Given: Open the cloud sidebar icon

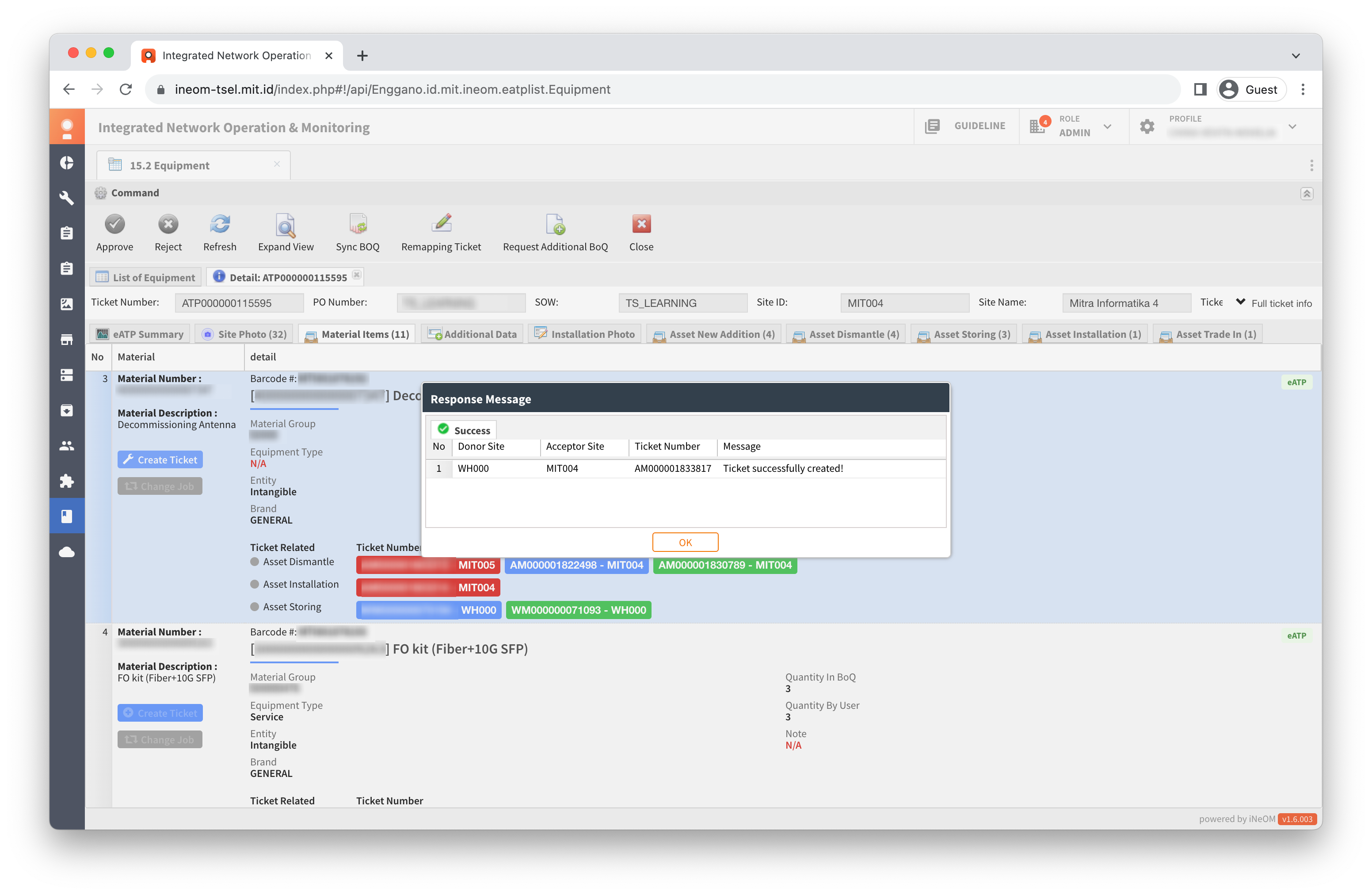Looking at the screenshot, I should [67, 552].
